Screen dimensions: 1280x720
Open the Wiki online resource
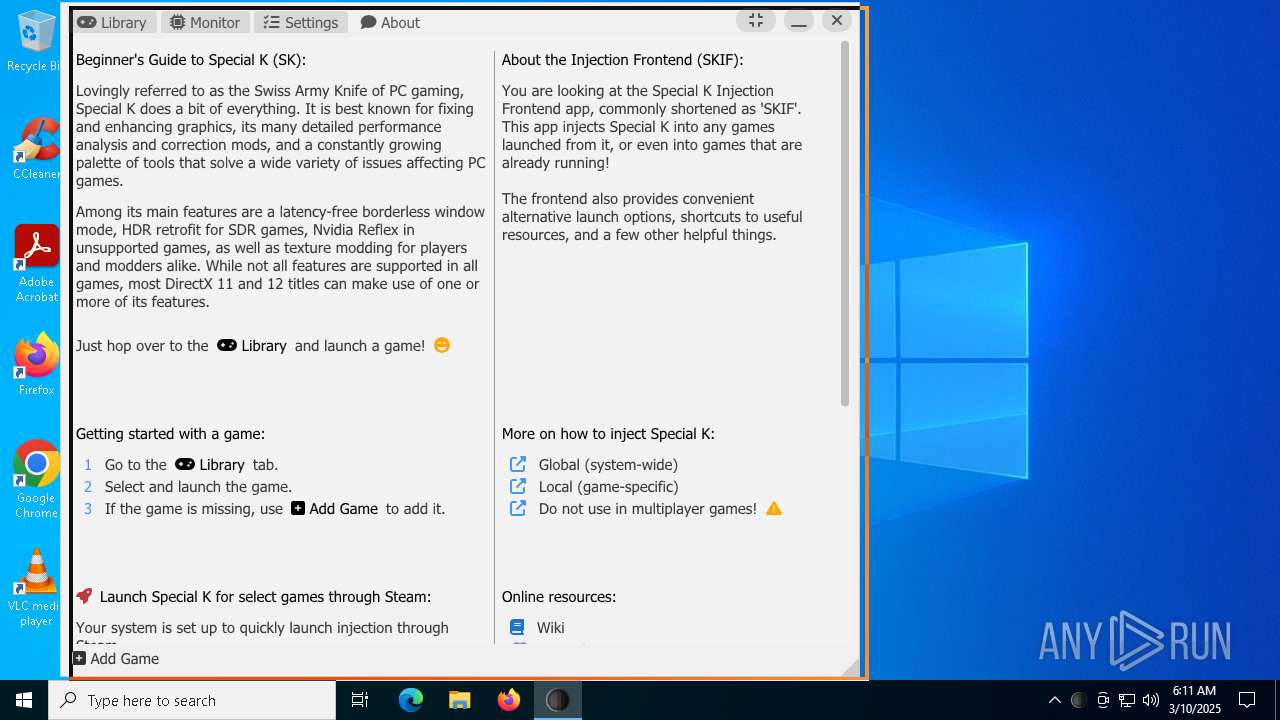[x=550, y=627]
